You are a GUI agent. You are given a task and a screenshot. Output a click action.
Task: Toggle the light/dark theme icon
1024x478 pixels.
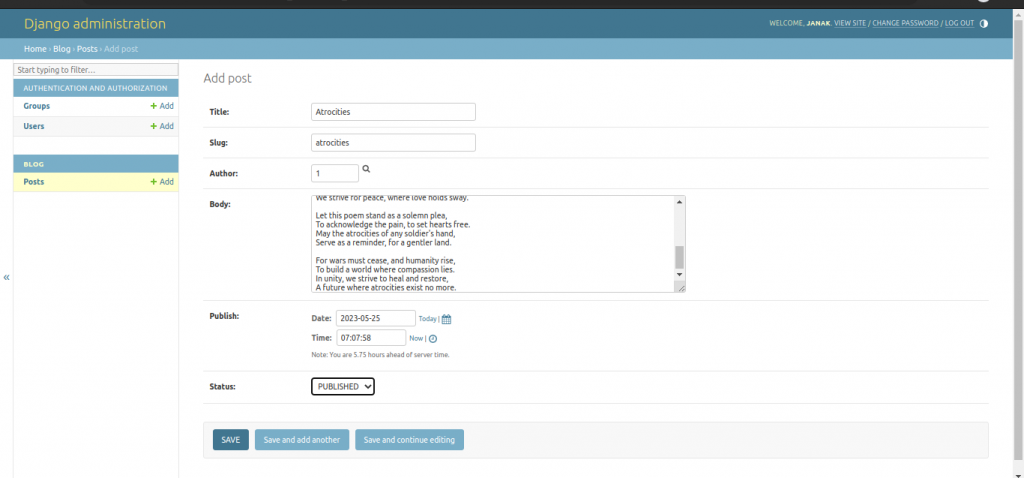tap(984, 24)
